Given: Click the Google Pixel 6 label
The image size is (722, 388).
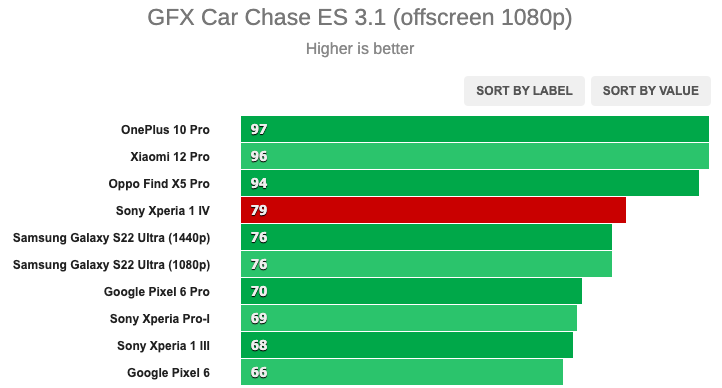Looking at the screenshot, I should pyautogui.click(x=168, y=373).
